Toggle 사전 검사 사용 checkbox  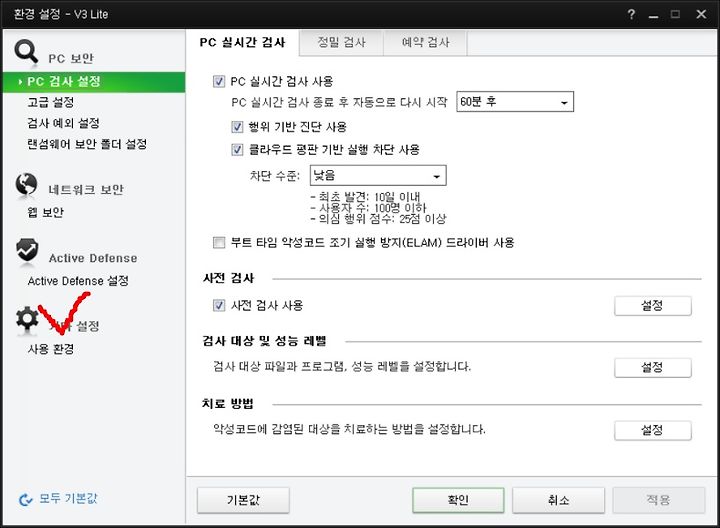219,305
